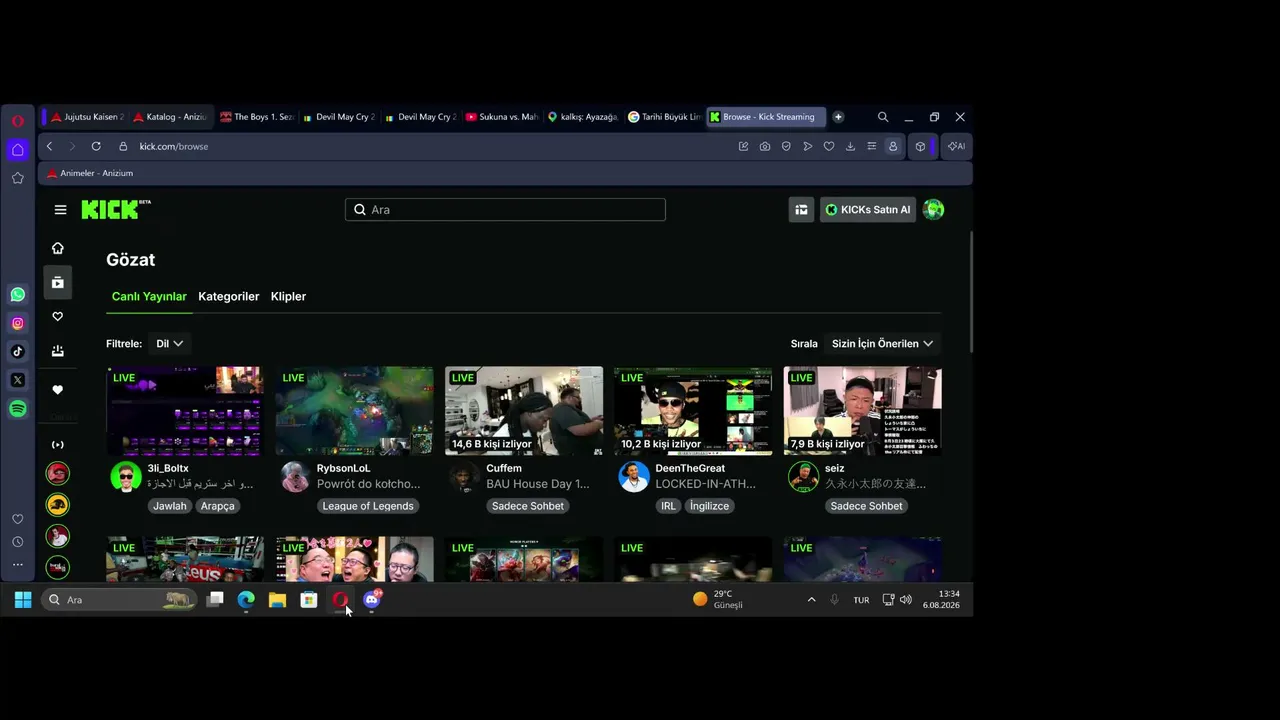Switch to the Katalog - Anizium tab

170,117
